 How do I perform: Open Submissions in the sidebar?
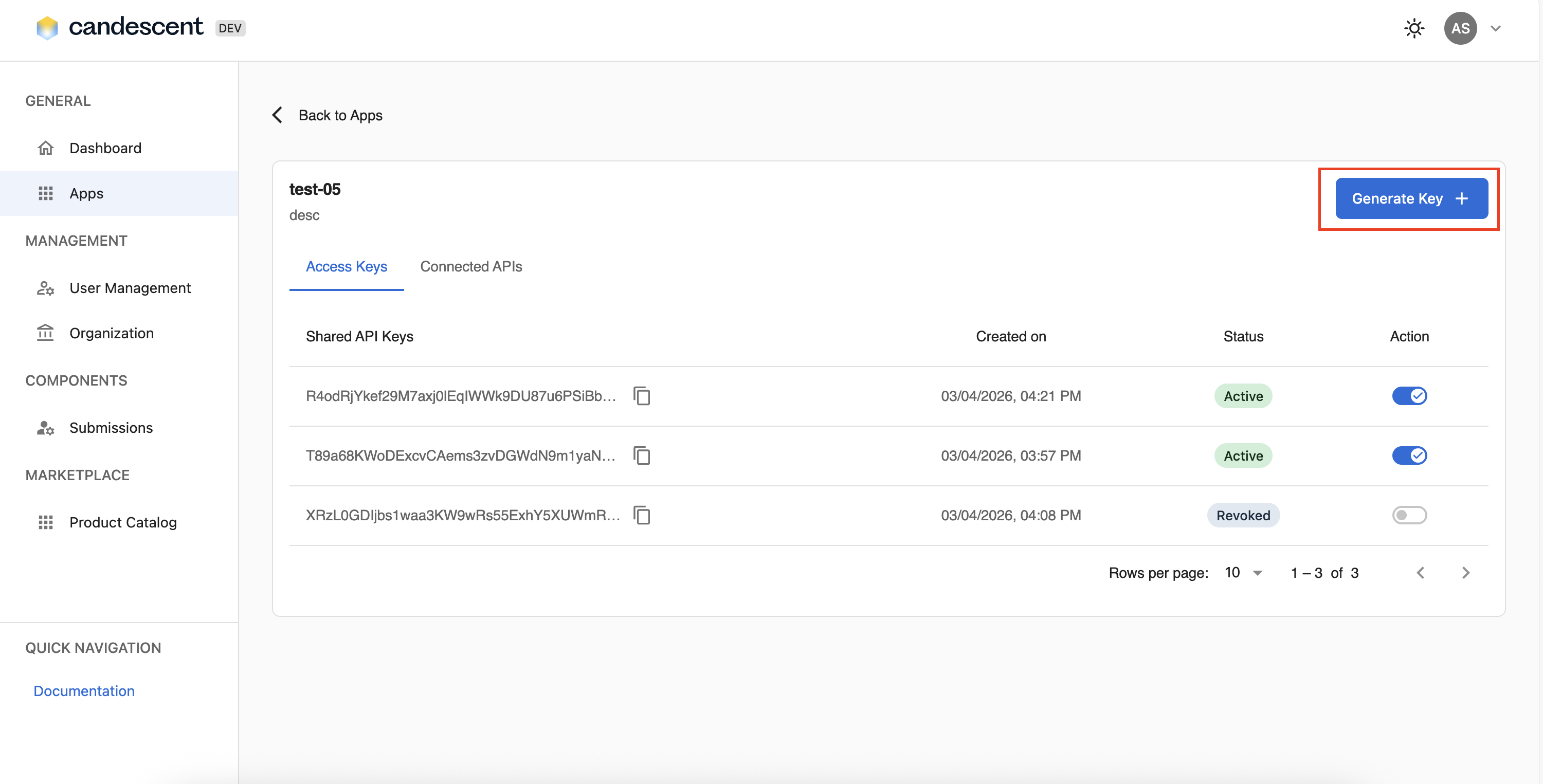(x=111, y=428)
